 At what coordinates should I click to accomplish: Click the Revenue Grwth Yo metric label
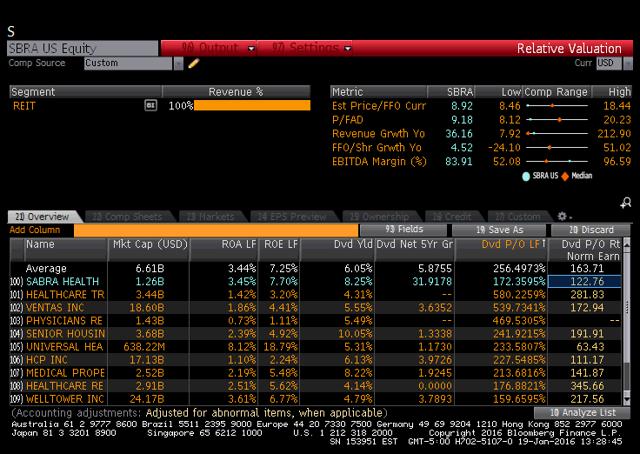click(378, 134)
